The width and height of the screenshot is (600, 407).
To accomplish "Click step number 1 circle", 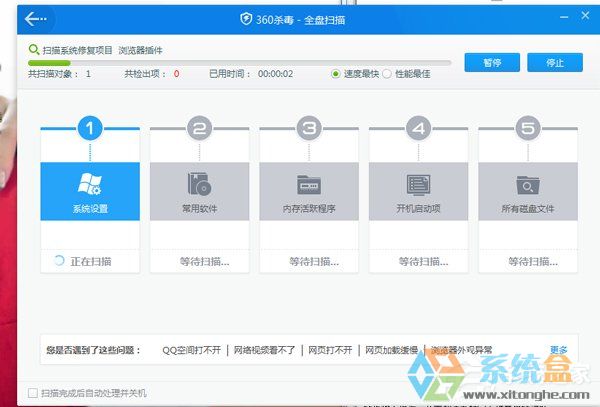I will [90, 128].
